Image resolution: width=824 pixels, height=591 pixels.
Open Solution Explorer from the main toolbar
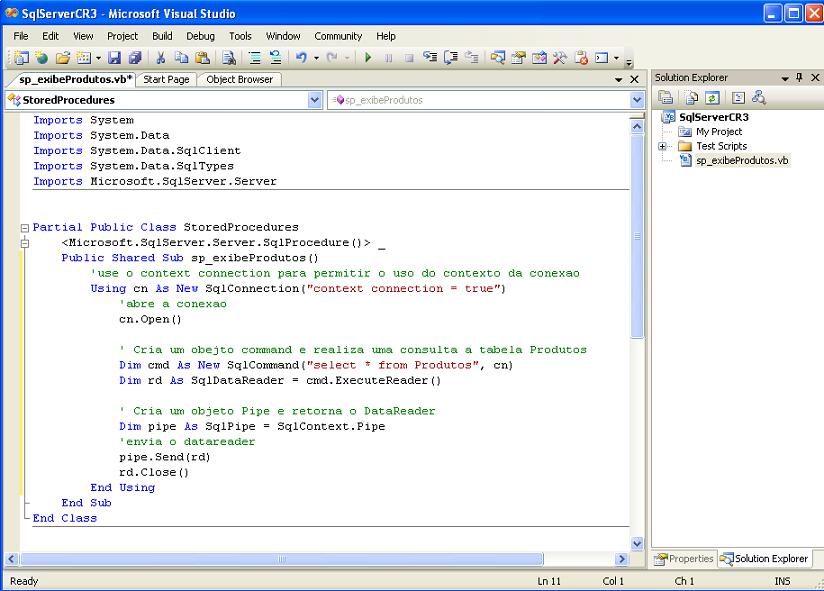[497, 57]
